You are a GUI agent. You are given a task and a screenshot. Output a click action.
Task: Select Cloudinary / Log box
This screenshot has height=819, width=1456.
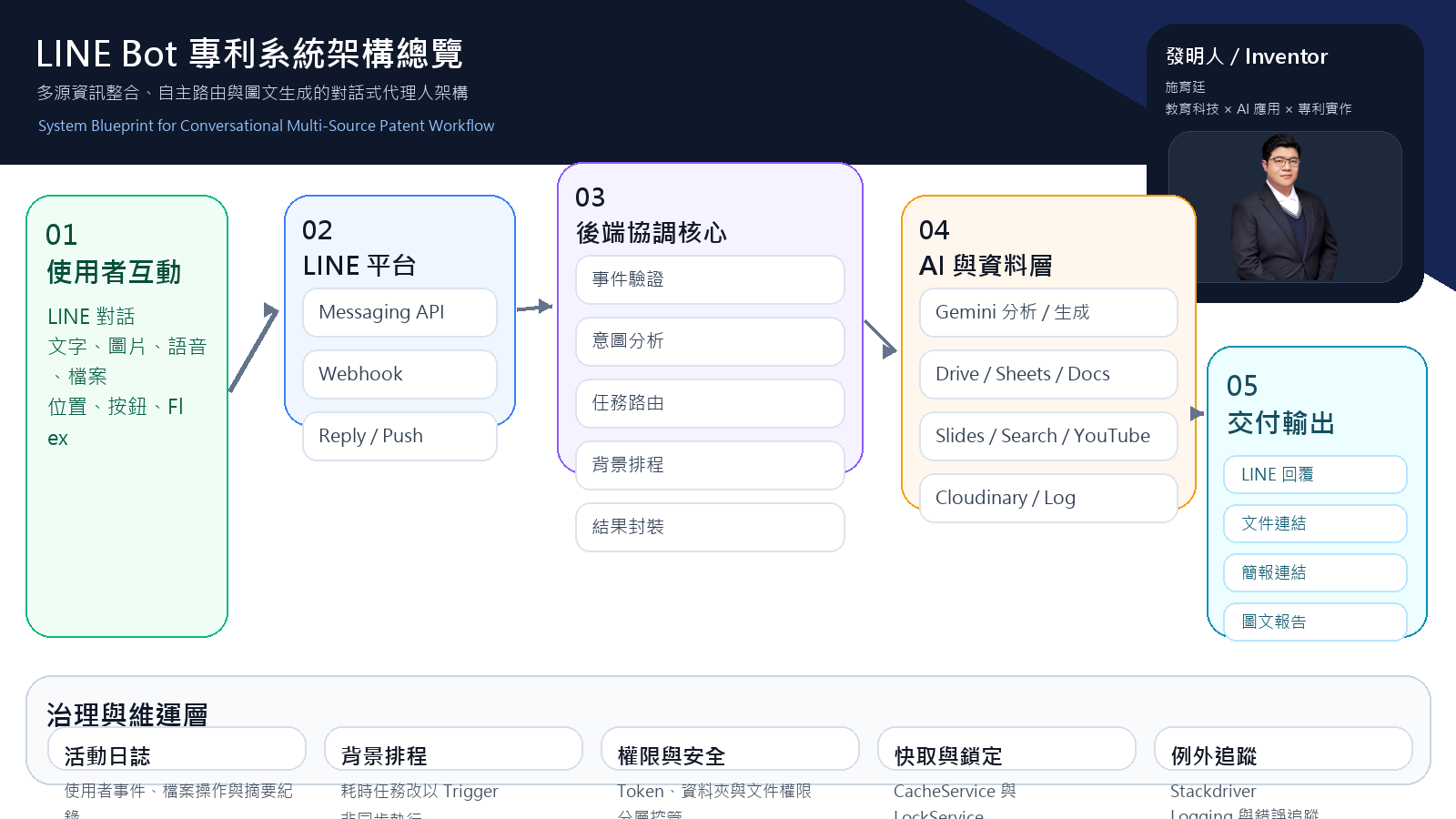[1048, 498]
